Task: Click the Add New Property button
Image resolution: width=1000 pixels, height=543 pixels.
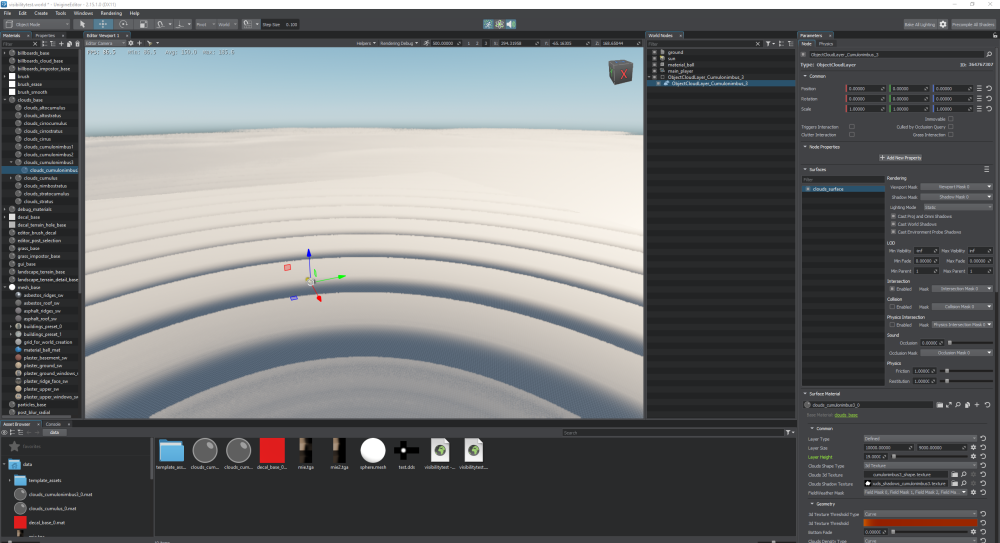Action: click(899, 157)
